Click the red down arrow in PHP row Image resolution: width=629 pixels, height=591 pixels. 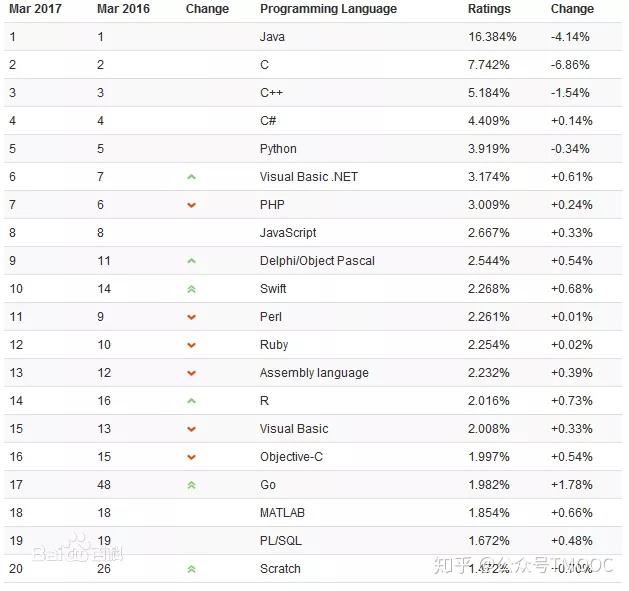(191, 205)
